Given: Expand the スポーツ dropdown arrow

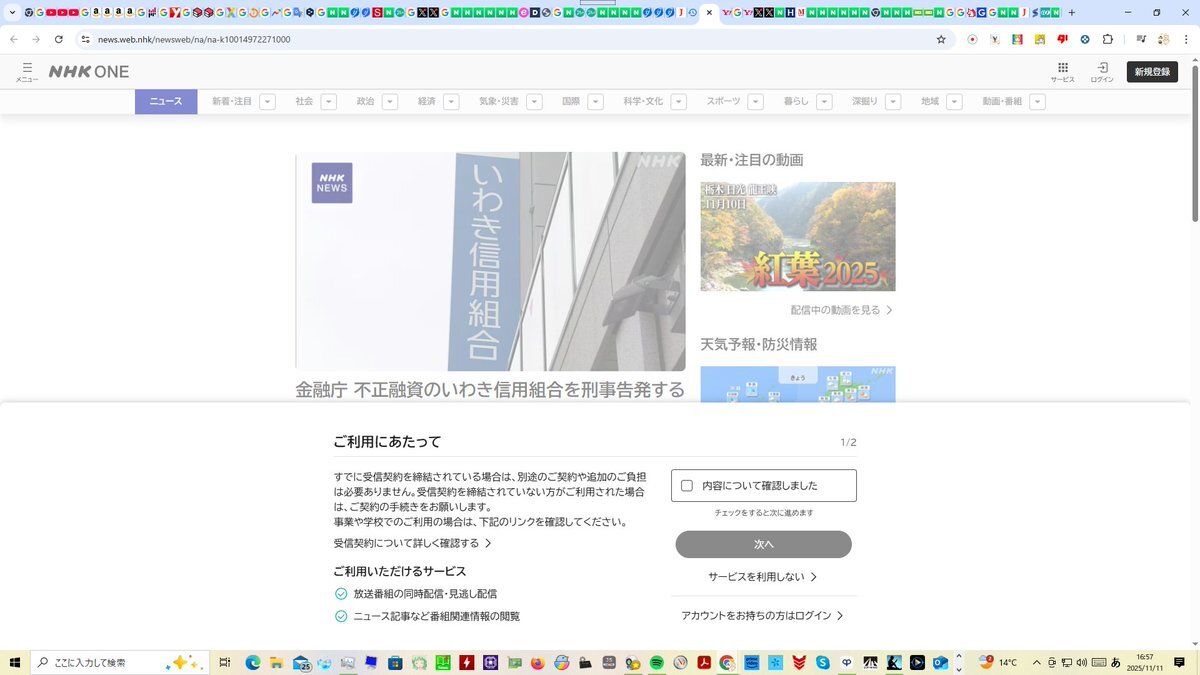Looking at the screenshot, I should [x=756, y=101].
